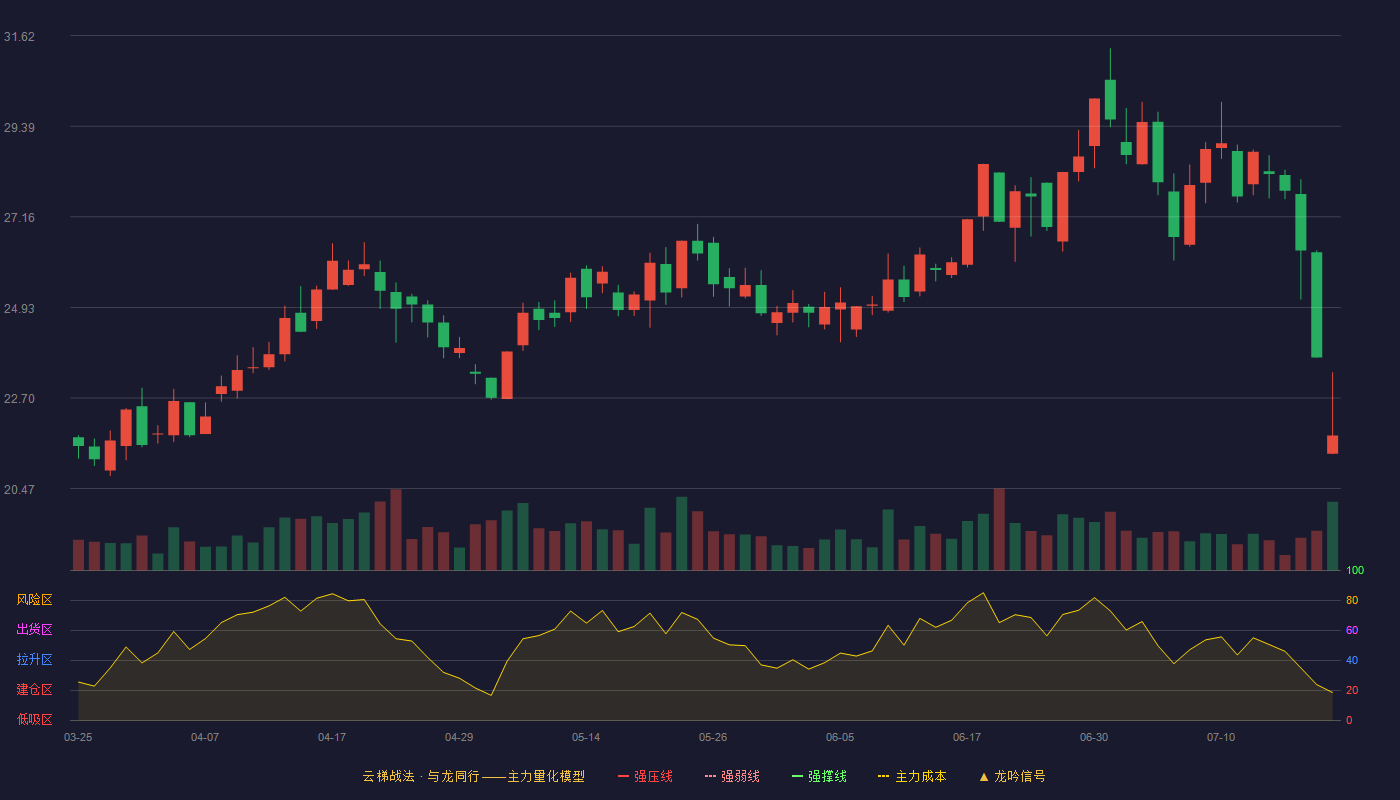1400x800 pixels.
Task: Click the 0 indicator axis value
Action: (x=1349, y=720)
